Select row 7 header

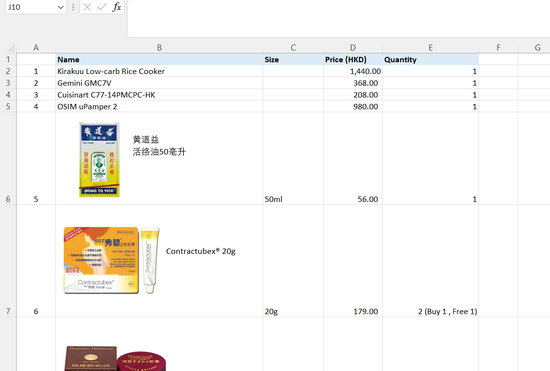tap(8, 261)
